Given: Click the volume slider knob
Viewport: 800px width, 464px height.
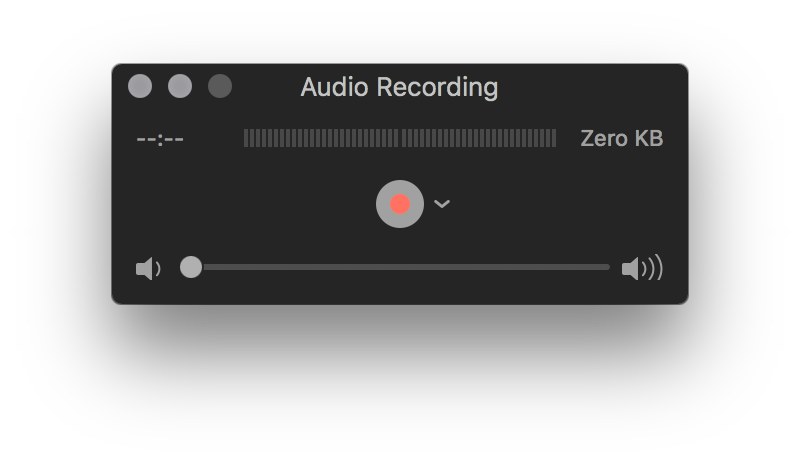Looking at the screenshot, I should [191, 267].
